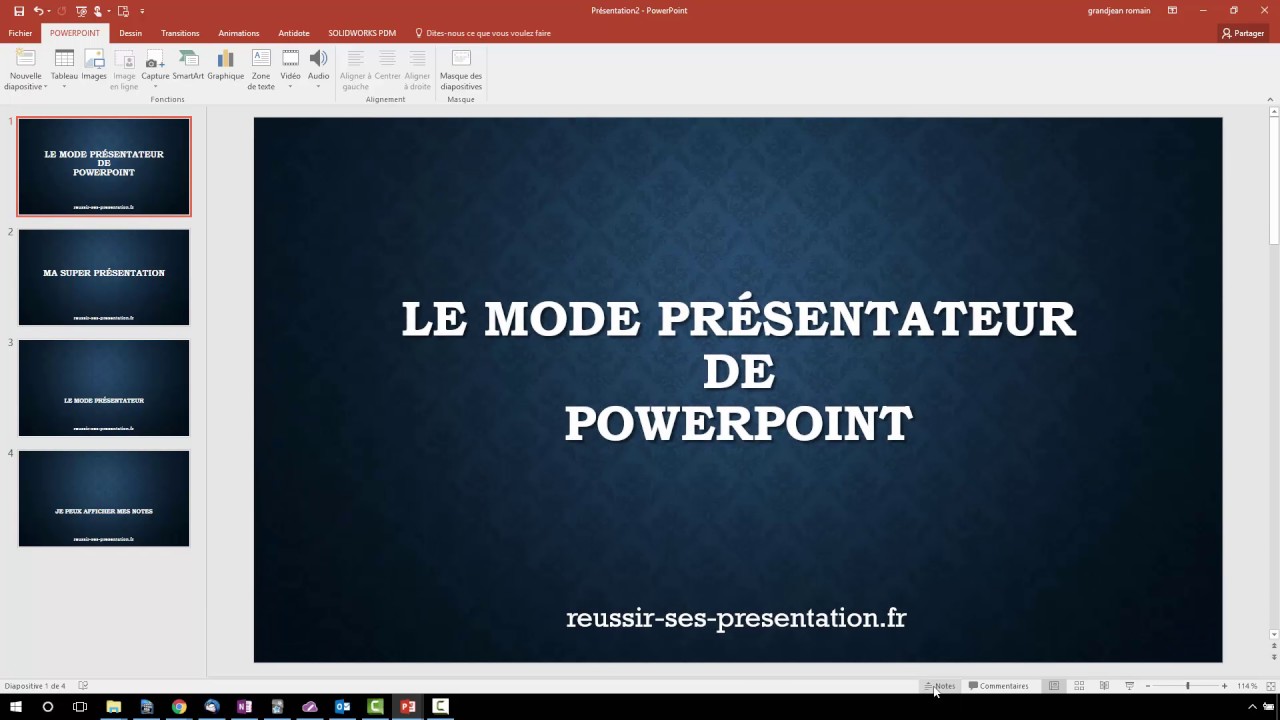Image resolution: width=1280 pixels, height=720 pixels.
Task: Click the Capture screenshot icon
Action: pos(155,58)
